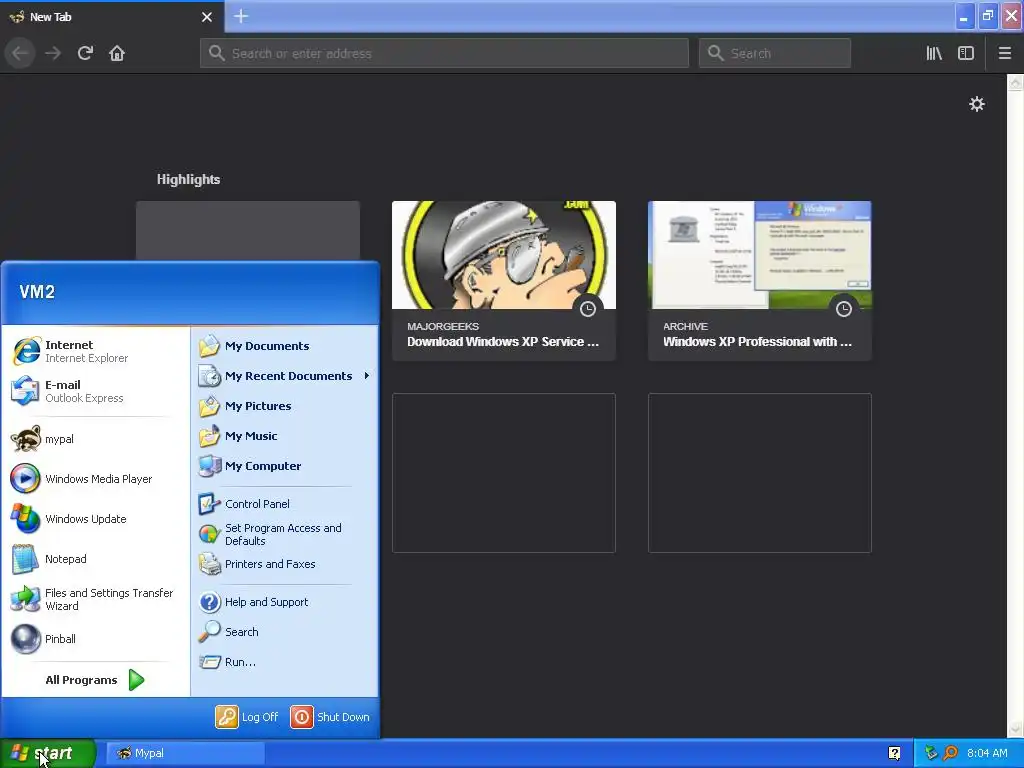
Task: Toggle the browser sidebar icon
Action: 966,53
